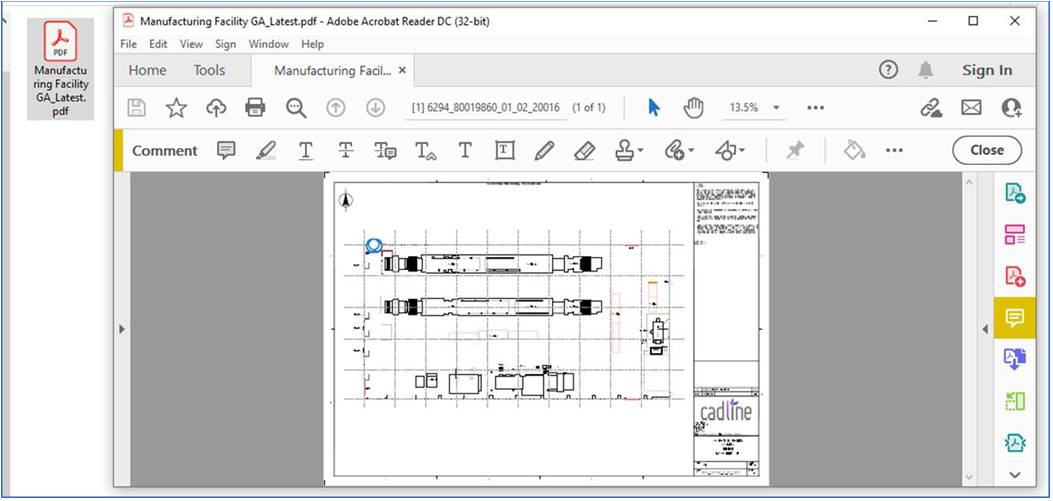
Task: Click the upload to cloud icon
Action: 216,107
